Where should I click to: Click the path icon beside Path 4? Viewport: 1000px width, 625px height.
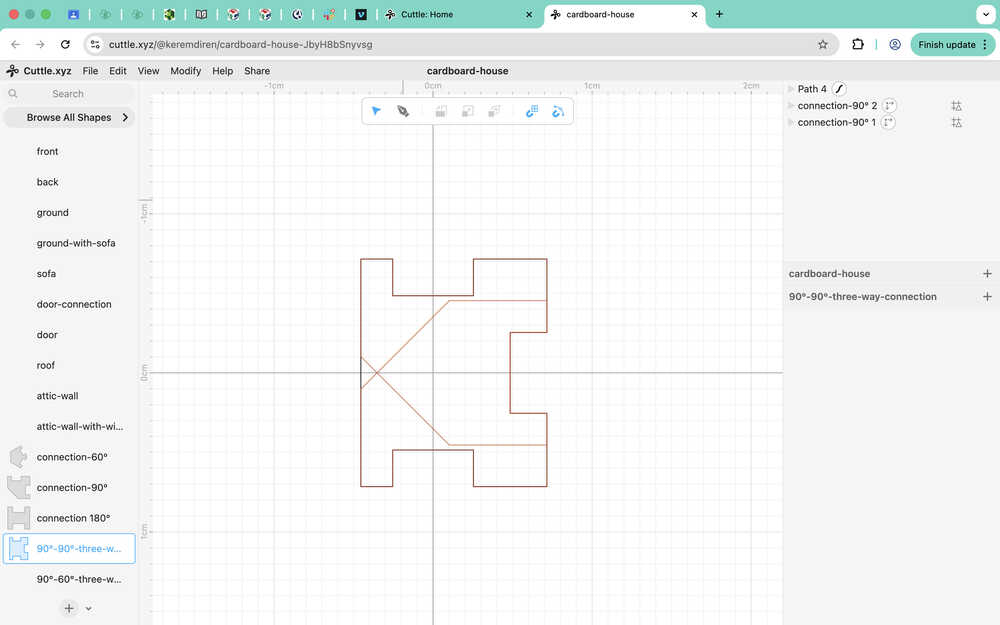coord(839,89)
